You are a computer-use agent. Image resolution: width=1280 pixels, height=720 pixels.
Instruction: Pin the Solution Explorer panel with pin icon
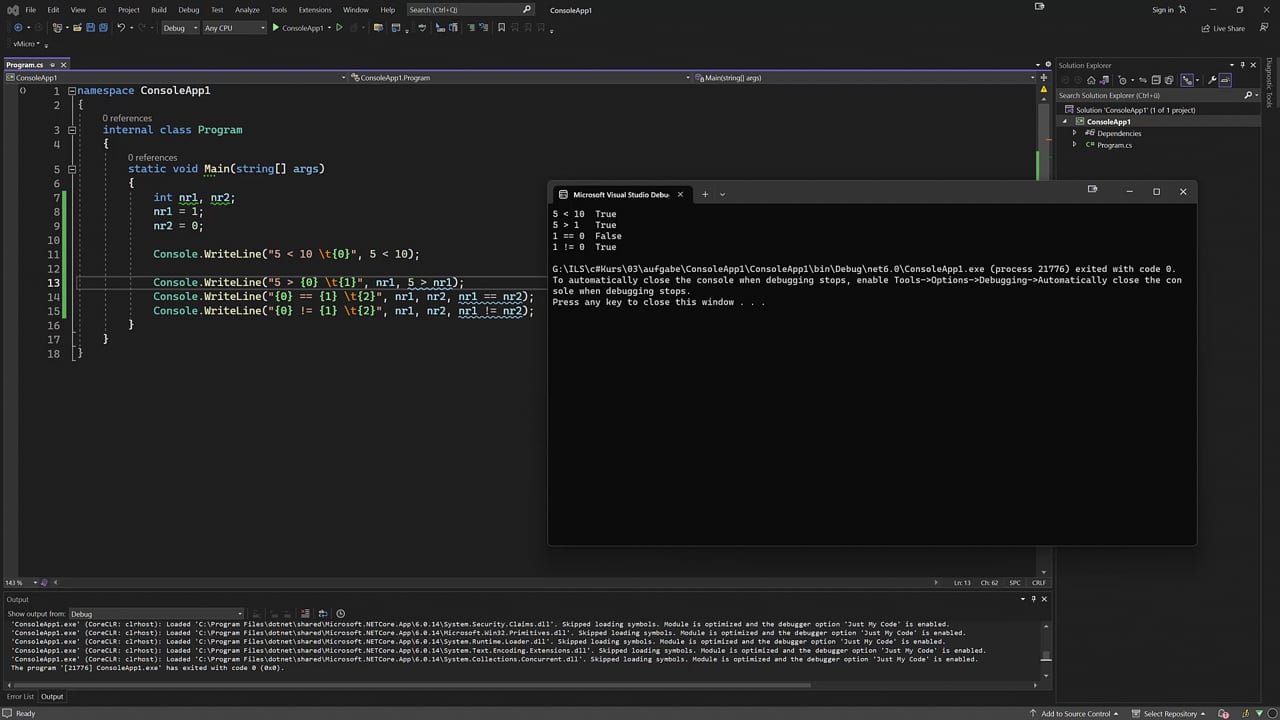coord(1243,65)
